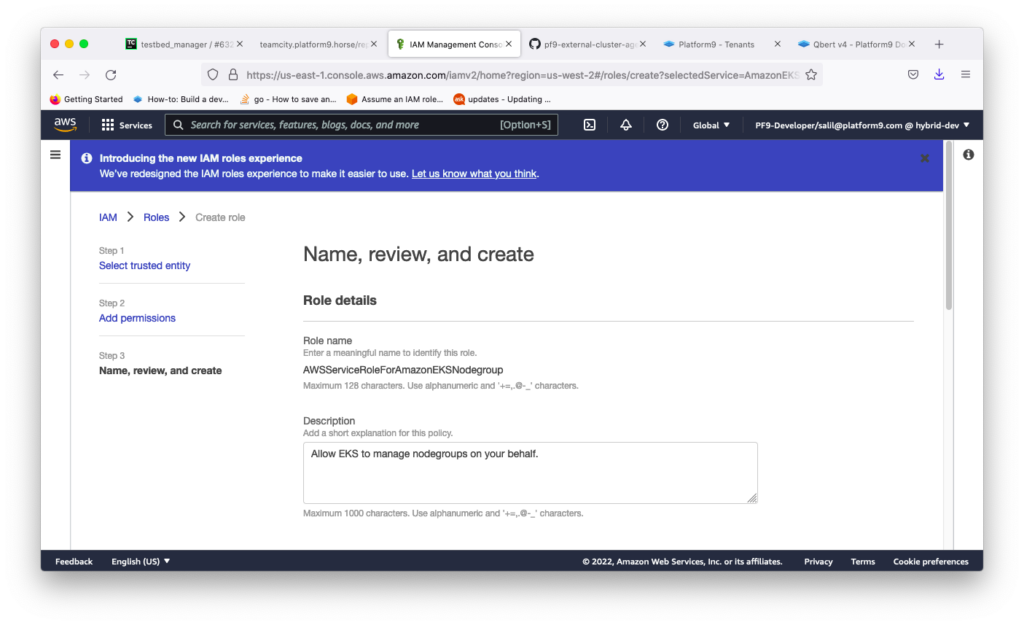
Task: Open the Privacy footer link
Action: [x=818, y=562]
